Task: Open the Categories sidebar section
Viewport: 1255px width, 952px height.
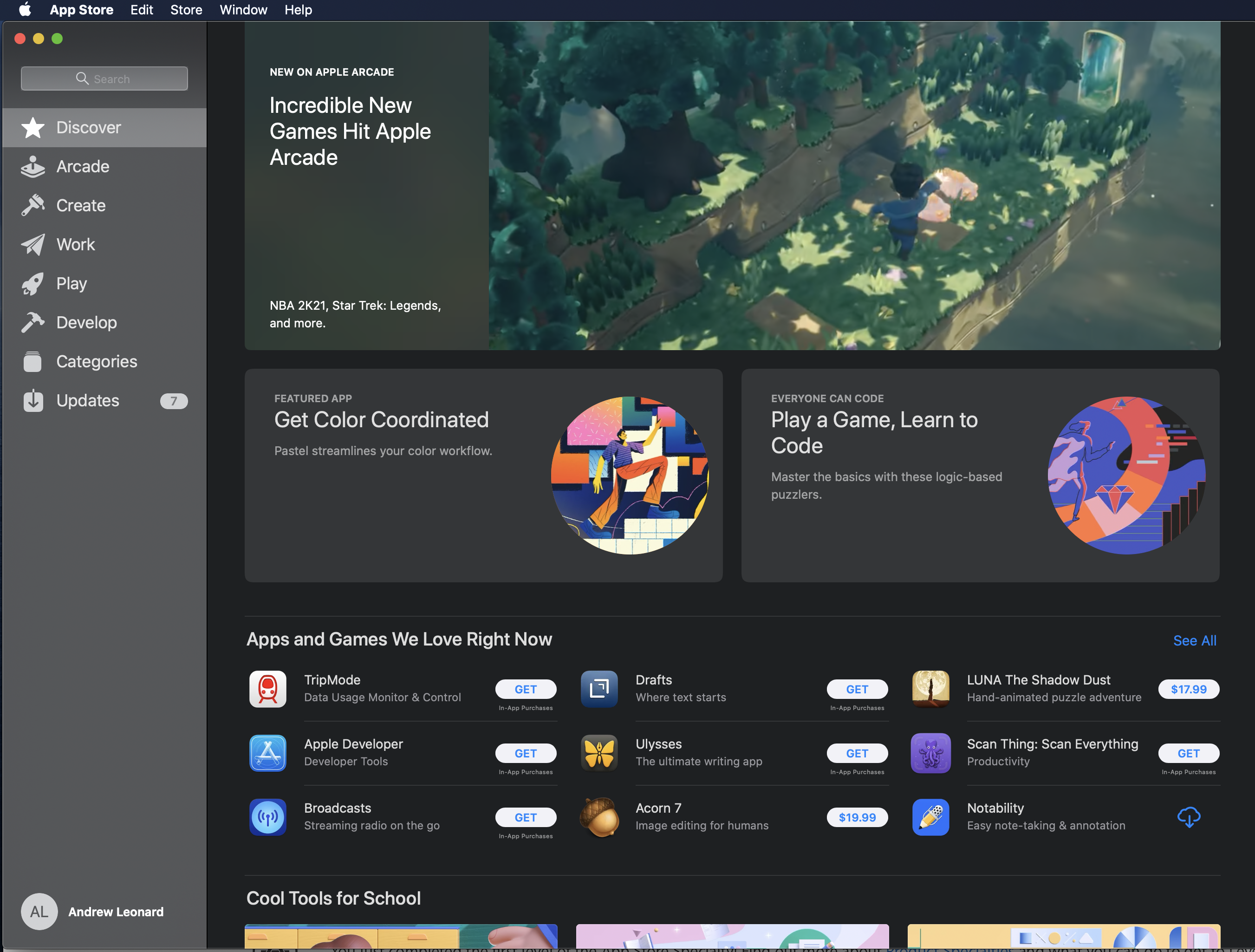Action: point(97,361)
